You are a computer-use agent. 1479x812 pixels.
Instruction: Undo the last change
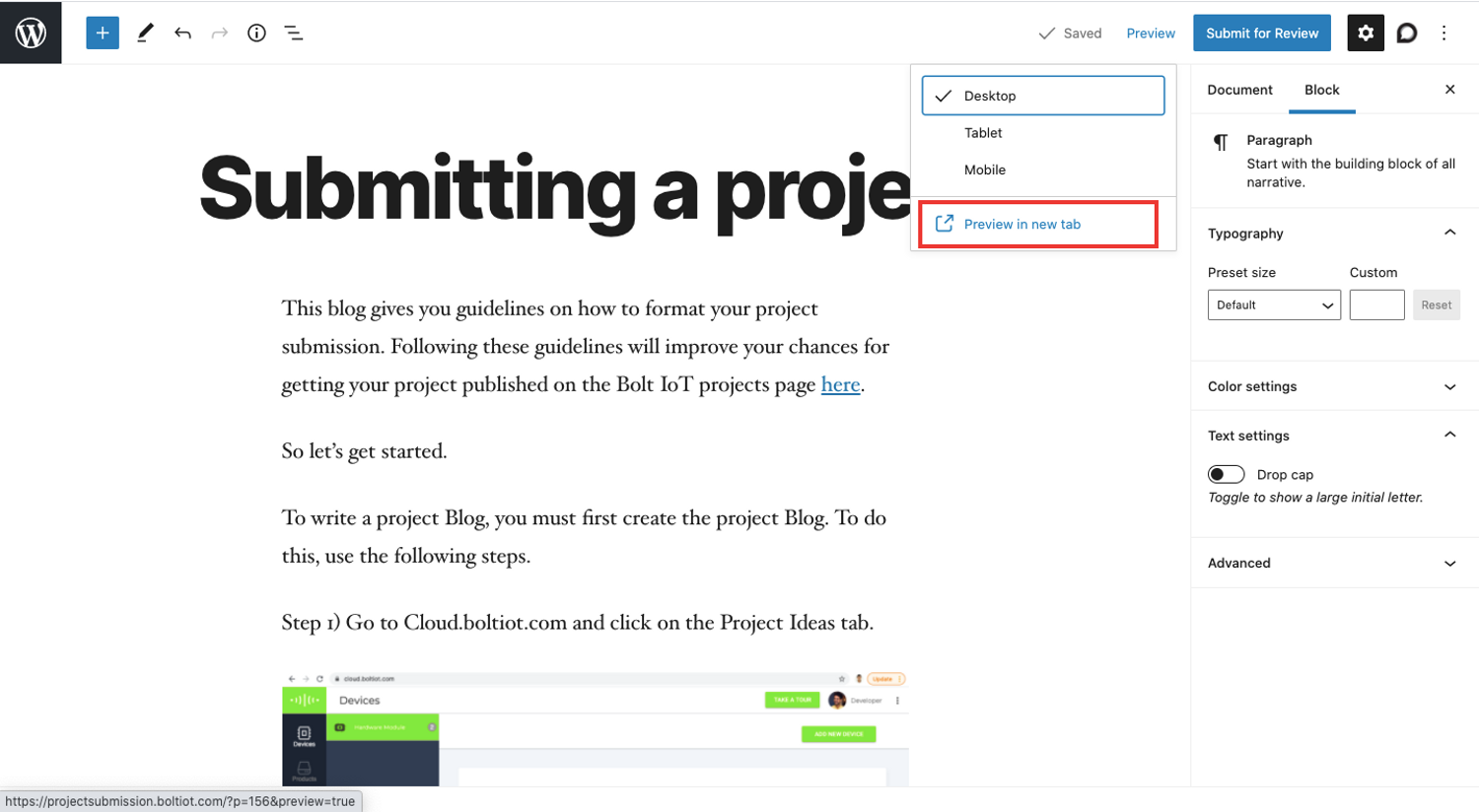click(182, 33)
